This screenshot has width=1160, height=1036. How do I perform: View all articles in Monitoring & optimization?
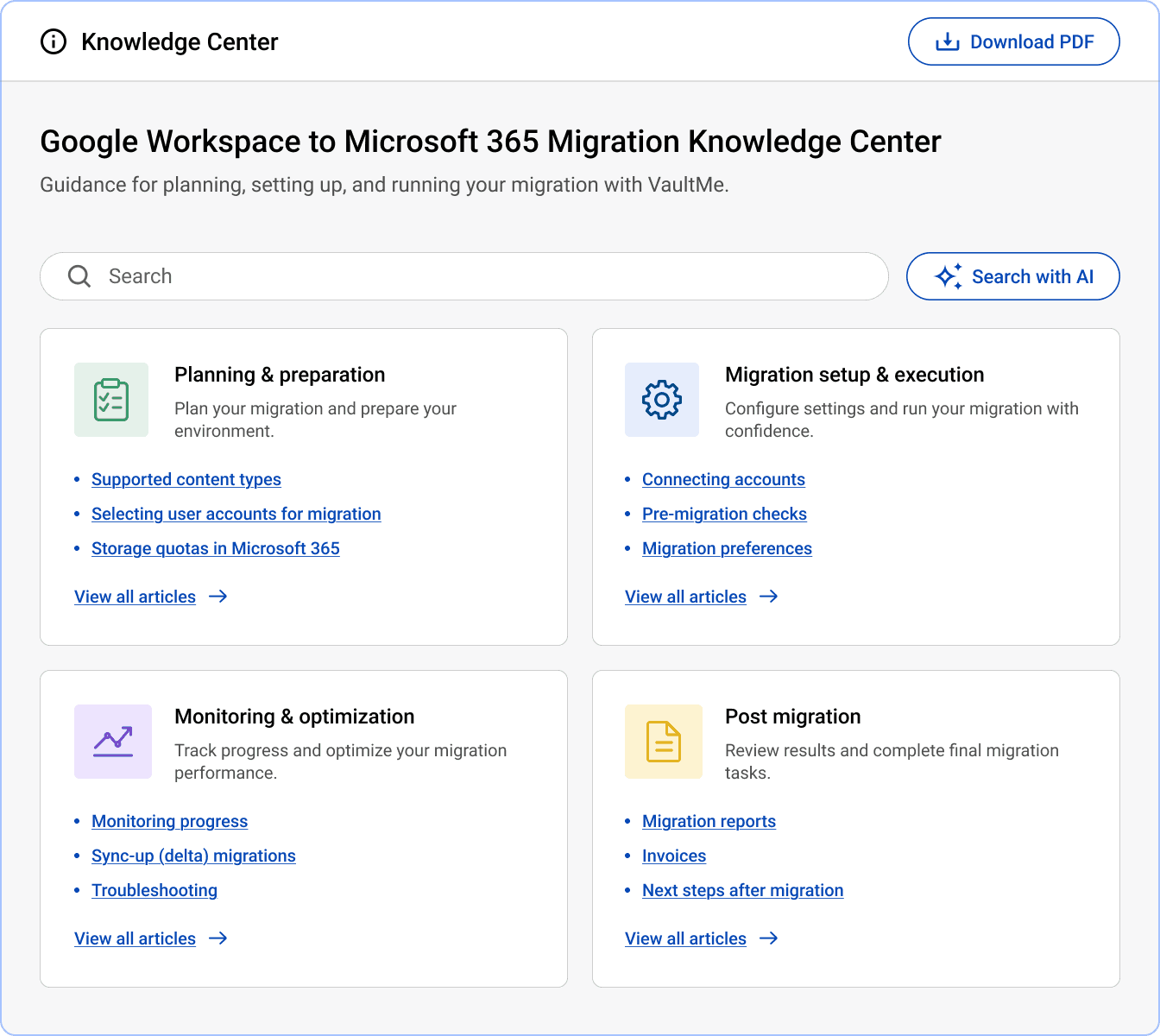click(136, 938)
